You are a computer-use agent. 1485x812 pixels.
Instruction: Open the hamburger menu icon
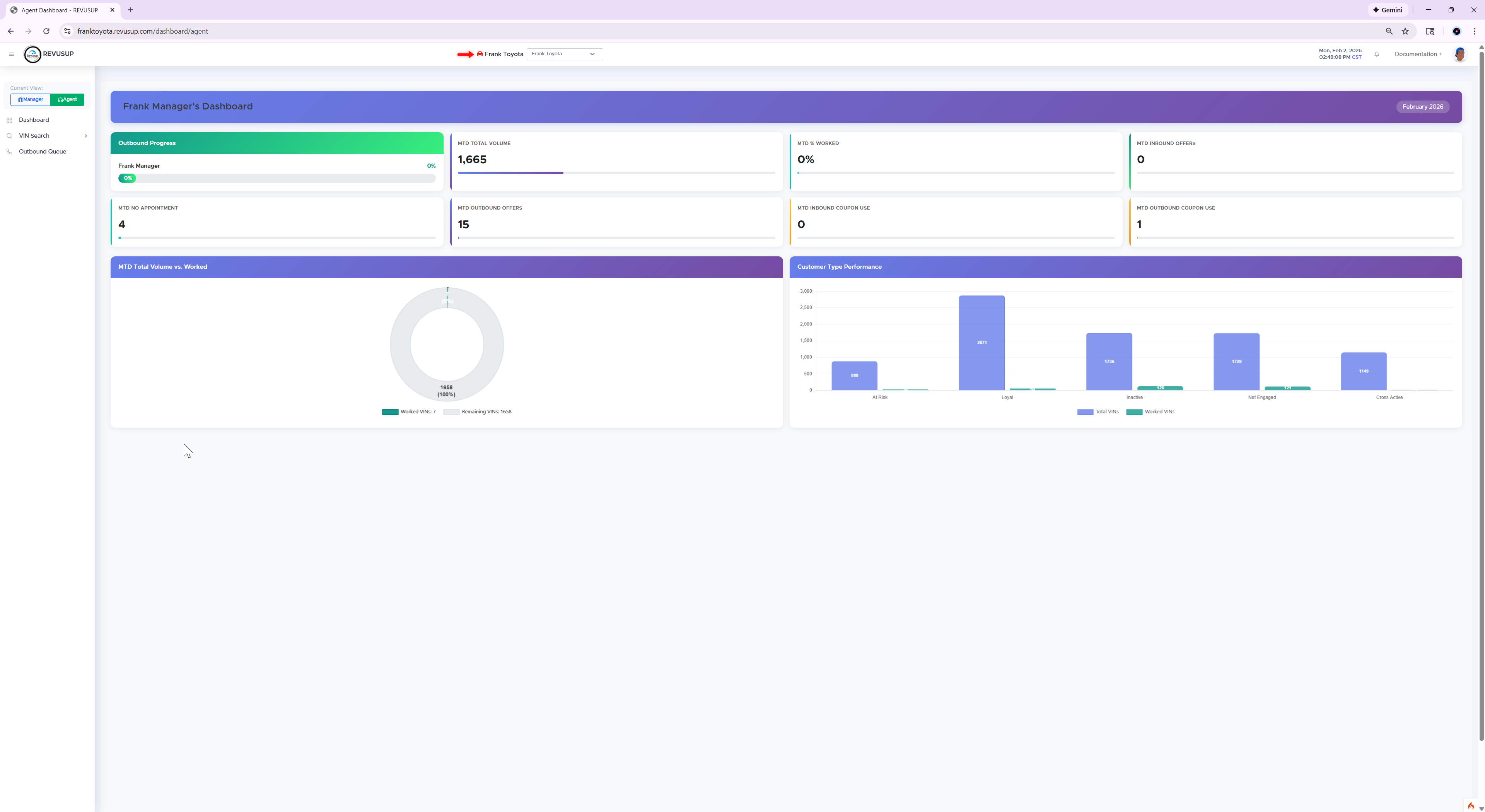[11, 54]
